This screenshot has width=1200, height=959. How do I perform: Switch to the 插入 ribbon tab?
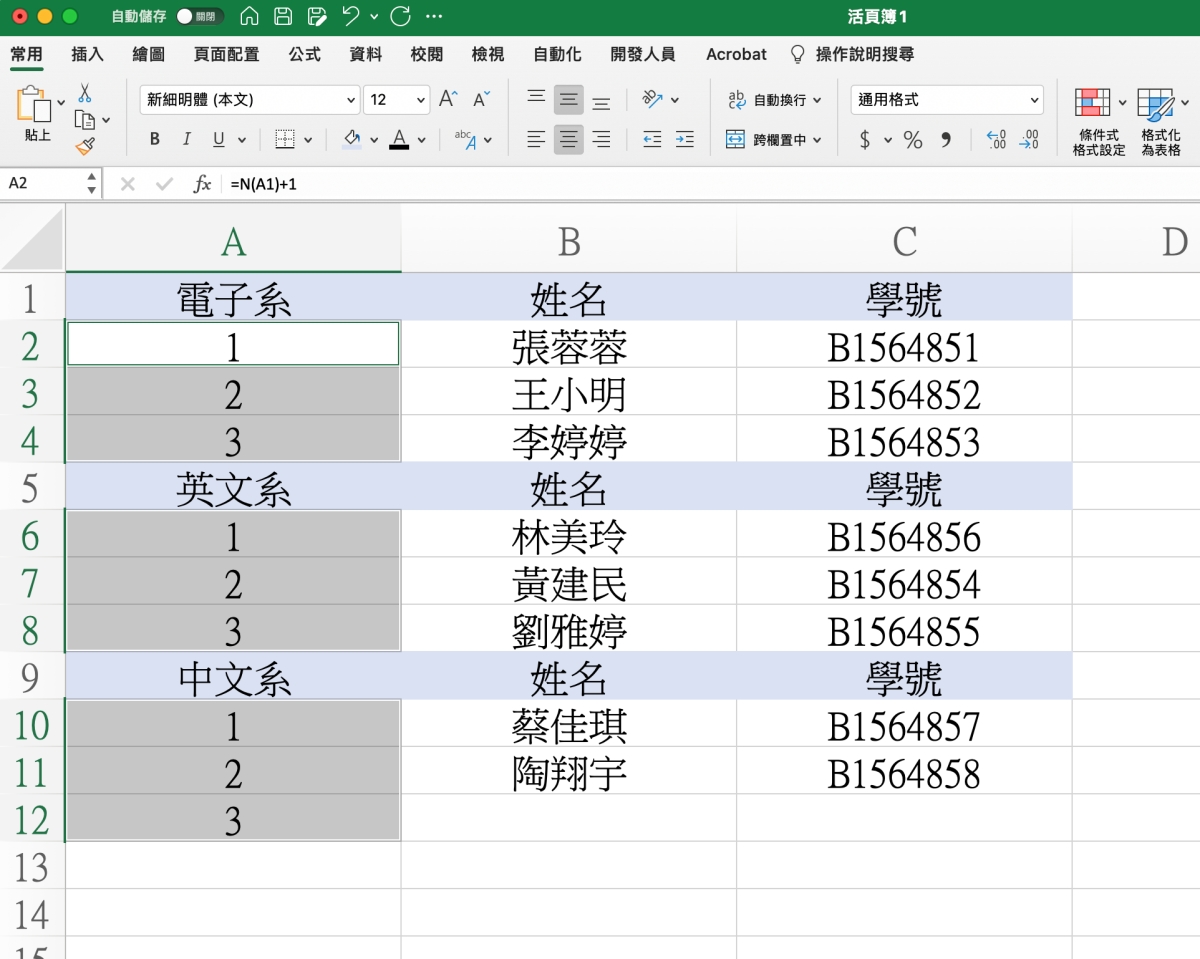[x=88, y=54]
